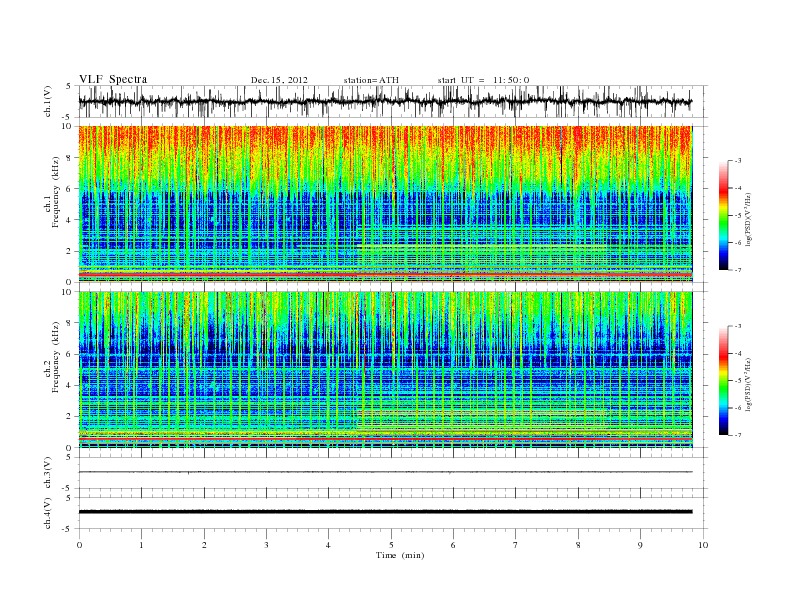Click the color scale bar beside ch.2 spectrogram
Image resolution: width=792 pixels, height=612 pixels.
tap(724, 380)
